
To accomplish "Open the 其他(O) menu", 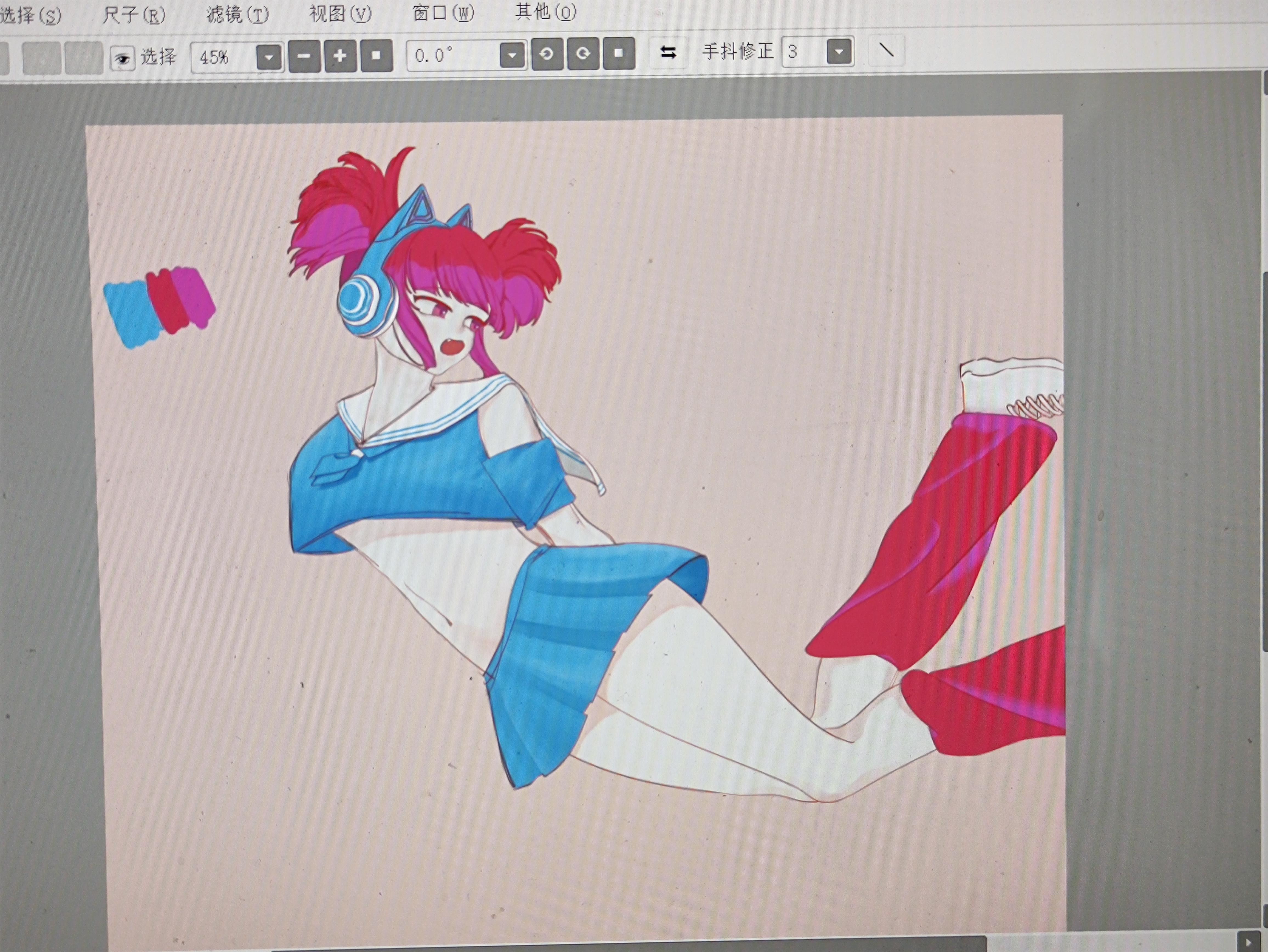I will (x=545, y=12).
